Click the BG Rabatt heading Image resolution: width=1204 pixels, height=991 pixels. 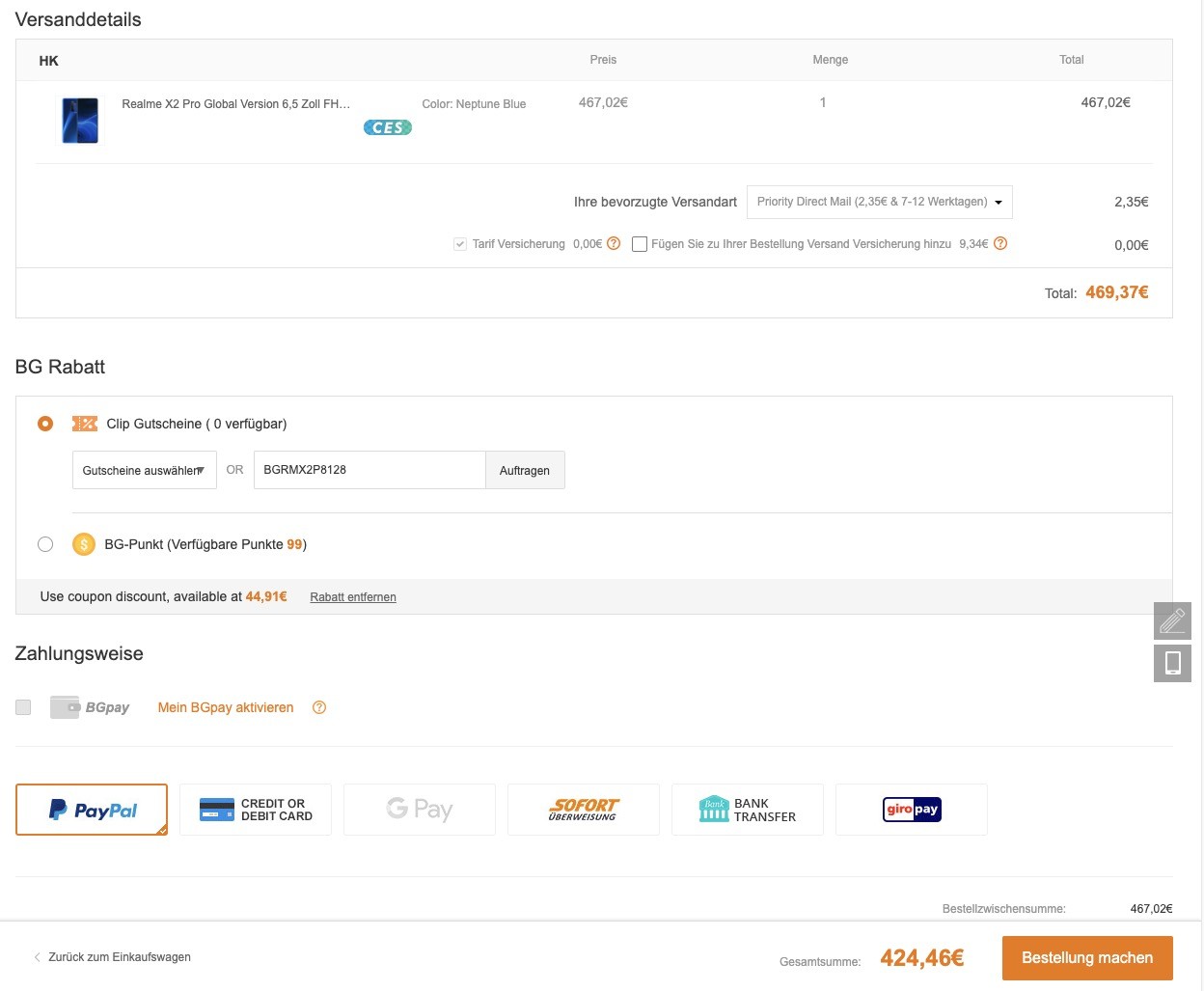click(x=60, y=367)
